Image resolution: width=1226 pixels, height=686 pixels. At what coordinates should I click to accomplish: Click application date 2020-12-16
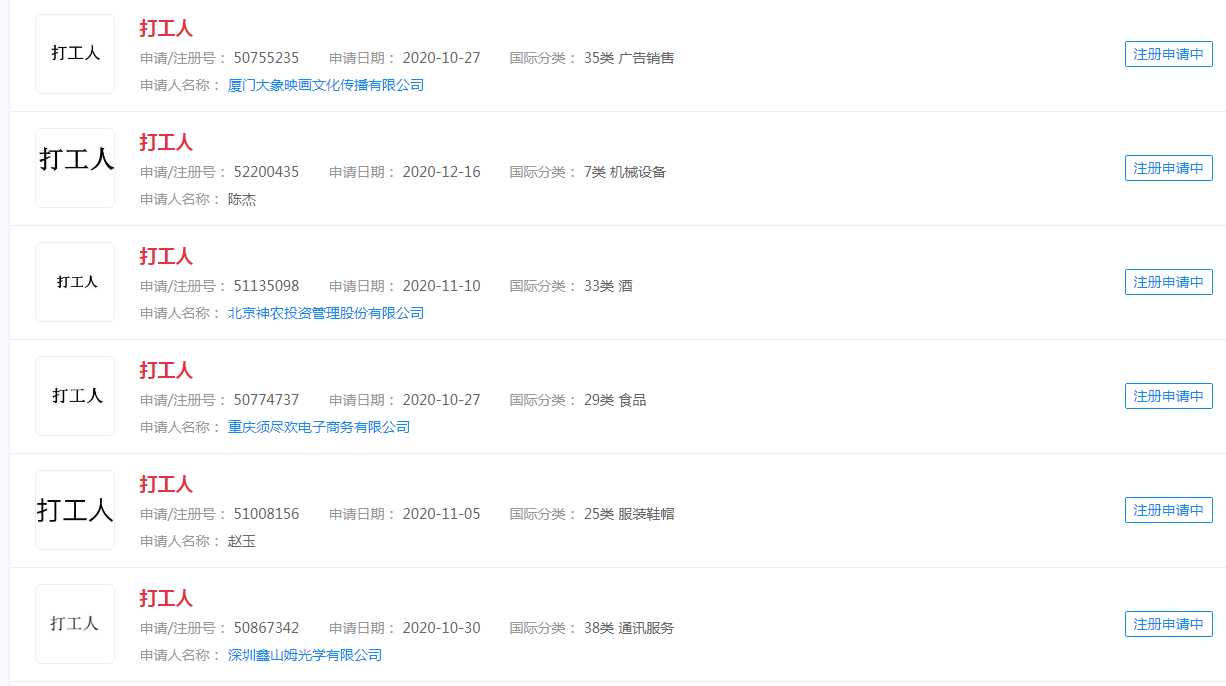click(441, 172)
